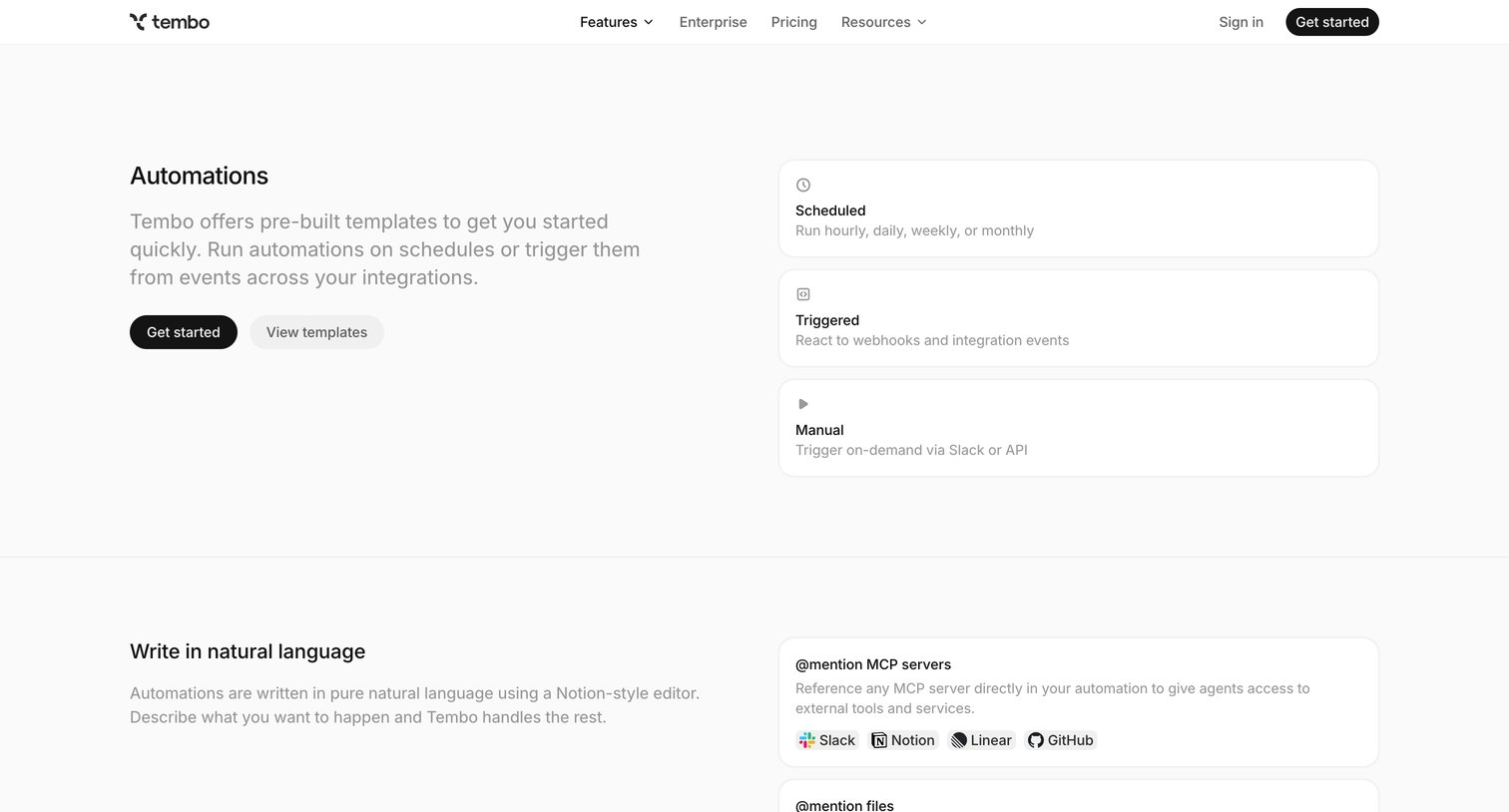The width and height of the screenshot is (1509, 812).
Task: Click the GitHub label in MCP servers
Action: (x=1071, y=740)
